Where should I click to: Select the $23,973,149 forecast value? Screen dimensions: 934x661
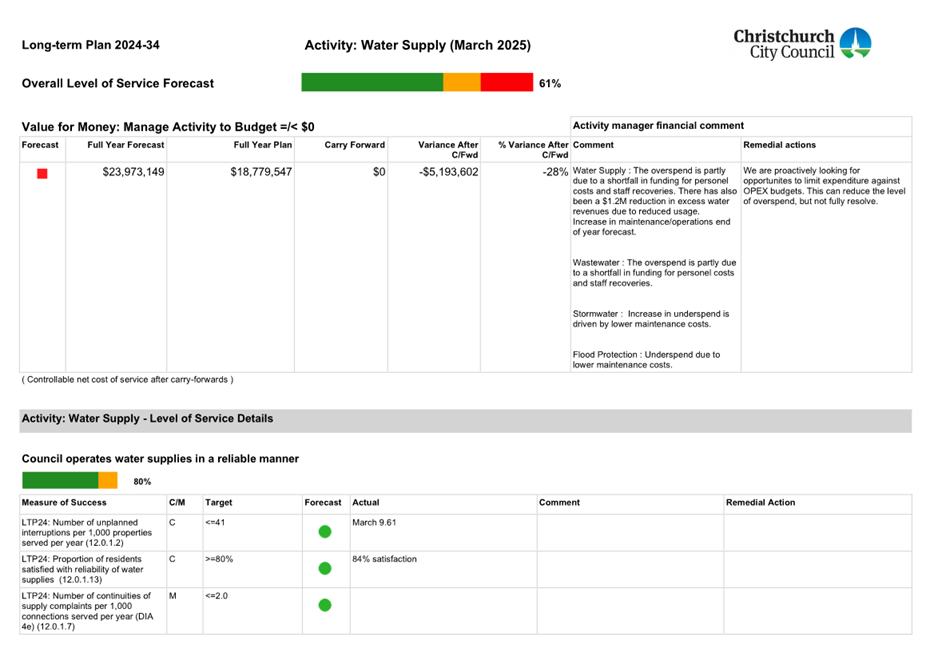133,172
